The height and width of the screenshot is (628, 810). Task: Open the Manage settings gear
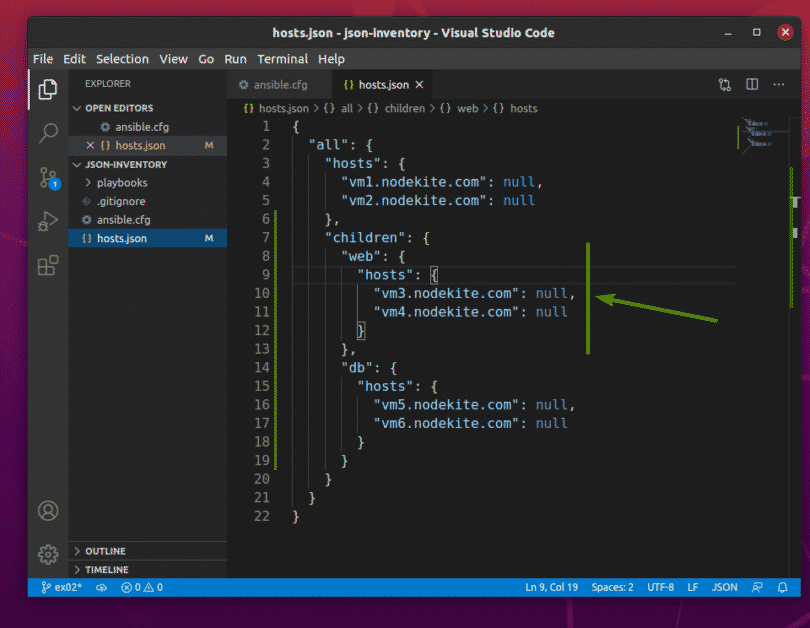[48, 553]
